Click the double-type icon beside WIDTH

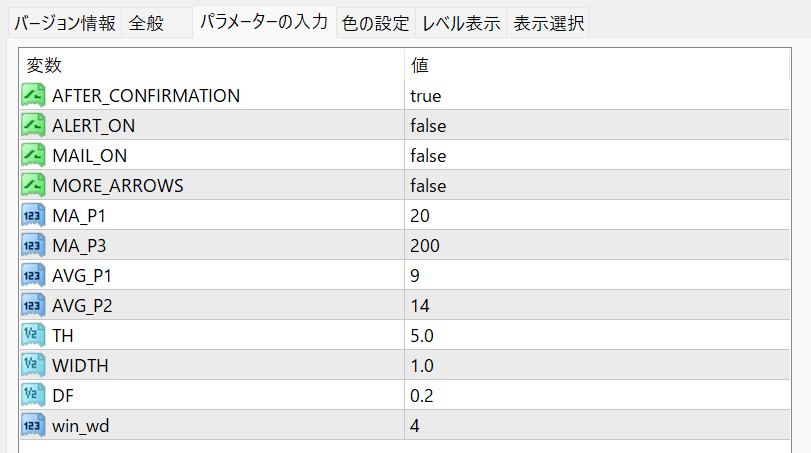[34, 366]
